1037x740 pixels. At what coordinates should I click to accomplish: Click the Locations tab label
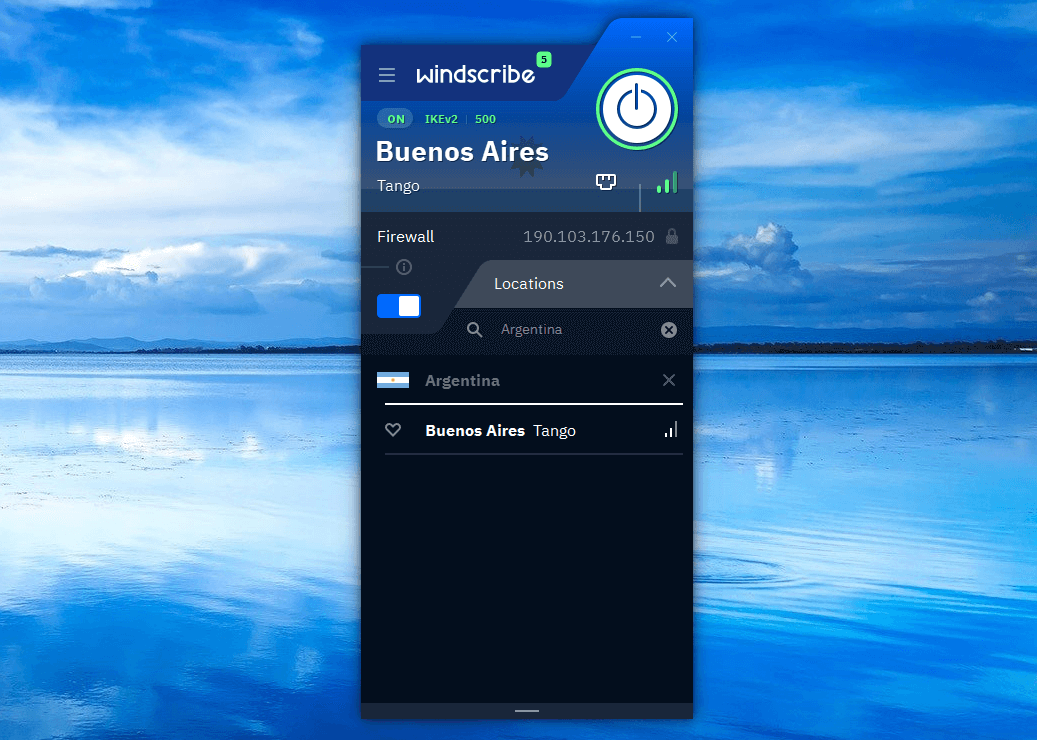click(x=529, y=284)
